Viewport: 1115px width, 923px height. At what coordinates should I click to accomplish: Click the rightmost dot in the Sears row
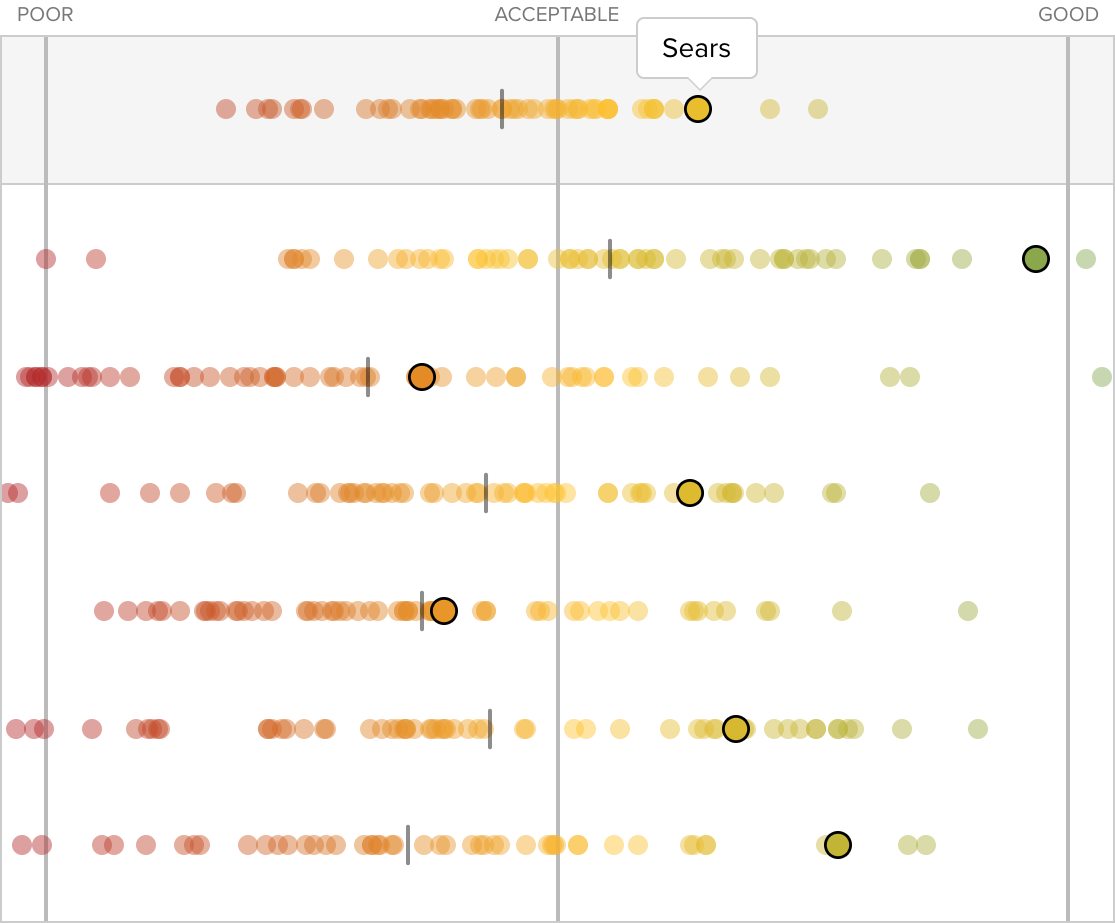coord(818,109)
